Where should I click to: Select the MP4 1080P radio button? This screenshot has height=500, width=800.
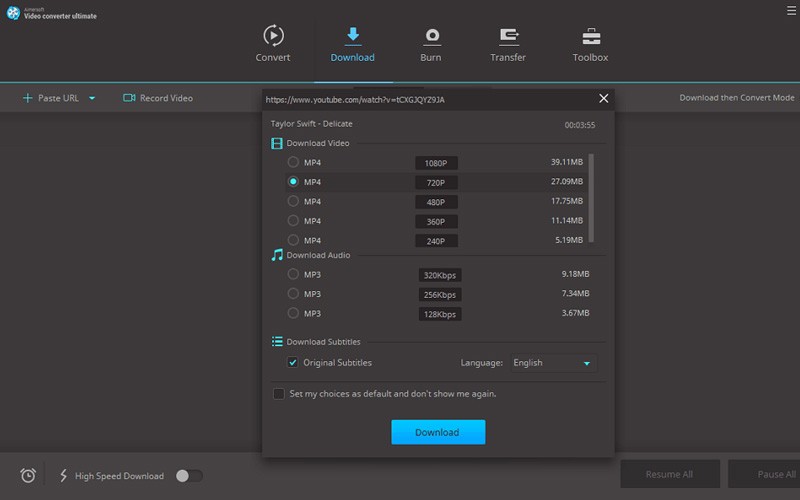click(293, 162)
